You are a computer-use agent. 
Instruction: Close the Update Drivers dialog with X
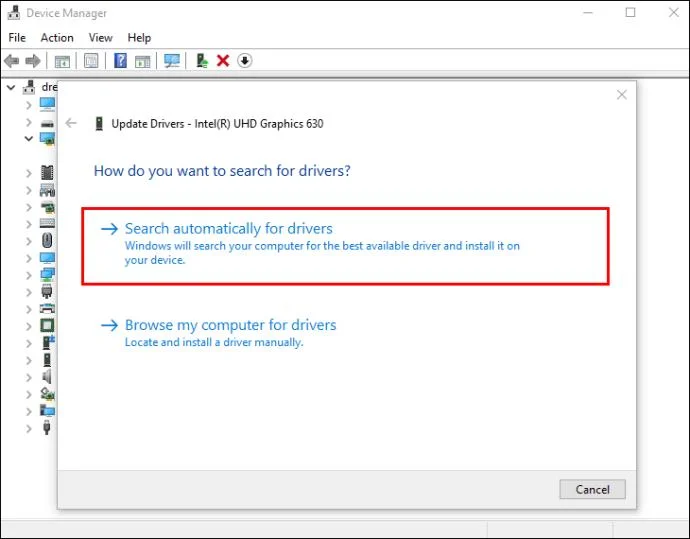click(x=621, y=95)
